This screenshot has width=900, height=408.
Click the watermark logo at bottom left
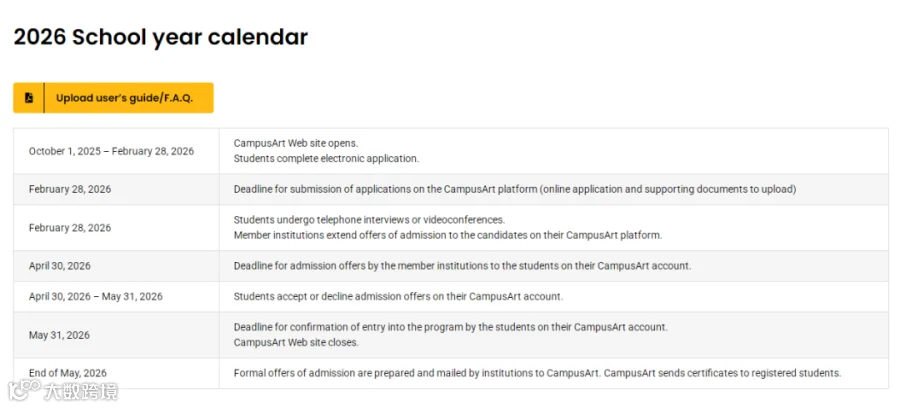coord(63,391)
